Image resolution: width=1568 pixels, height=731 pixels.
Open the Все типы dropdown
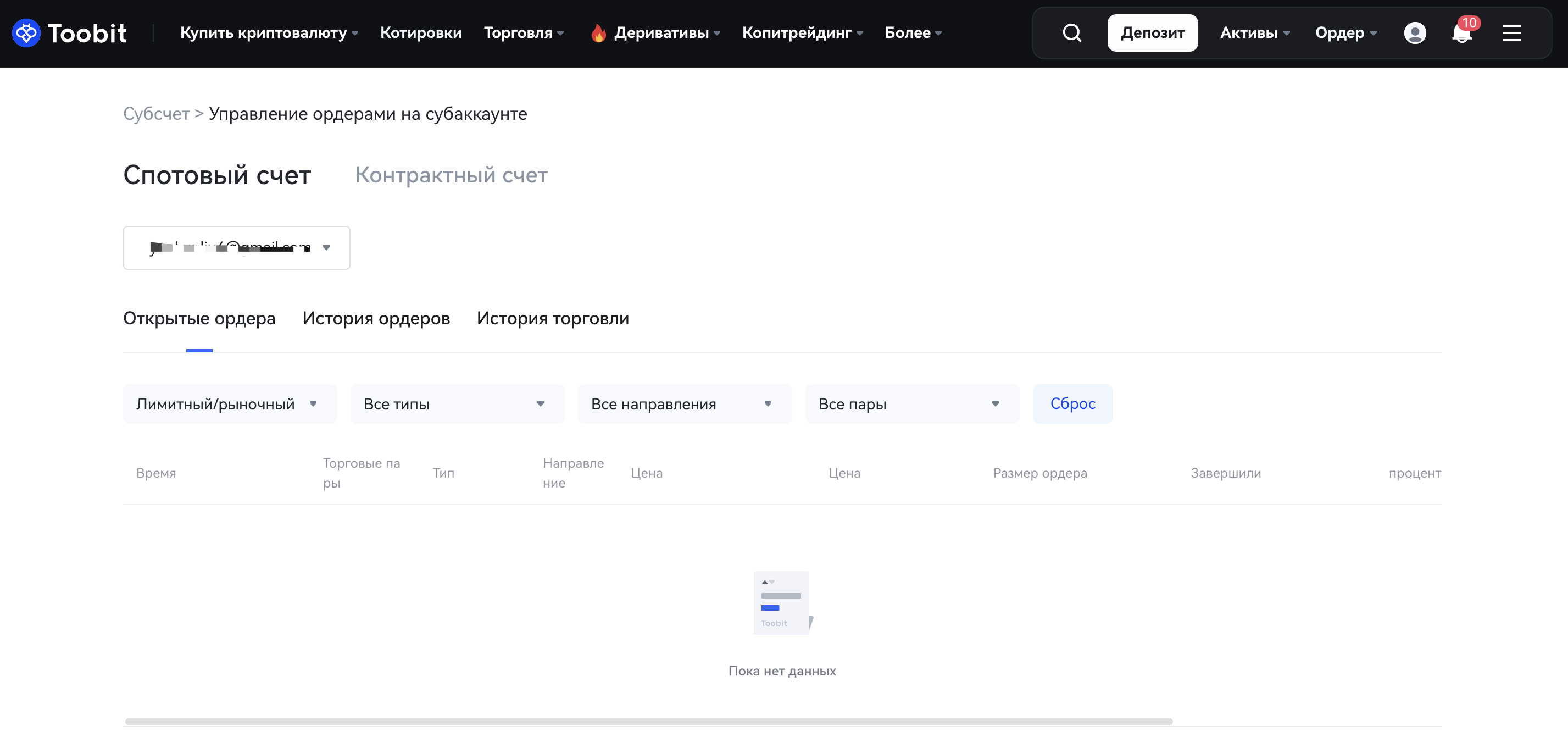coord(457,404)
